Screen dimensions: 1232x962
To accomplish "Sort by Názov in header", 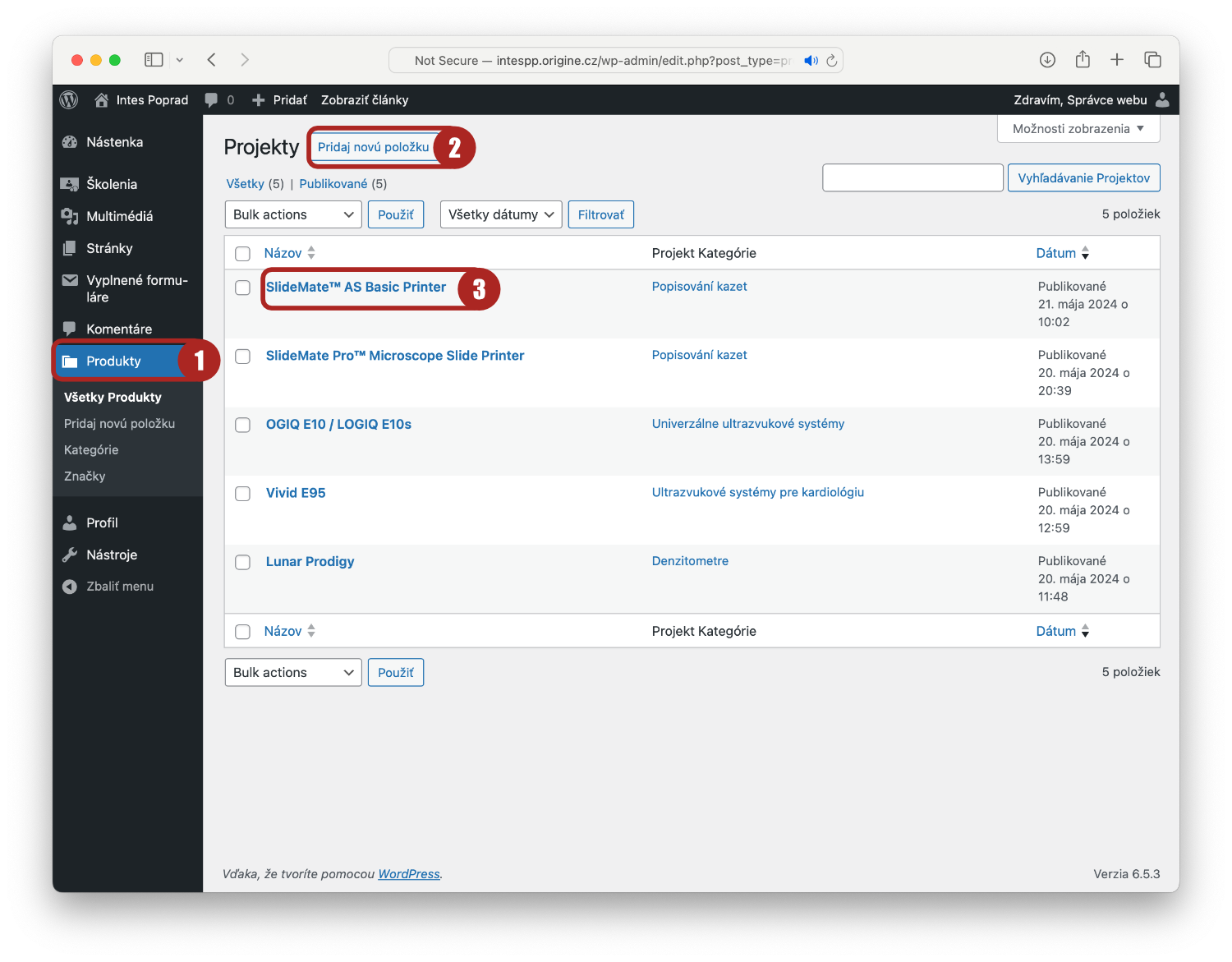I will pyautogui.click(x=290, y=253).
